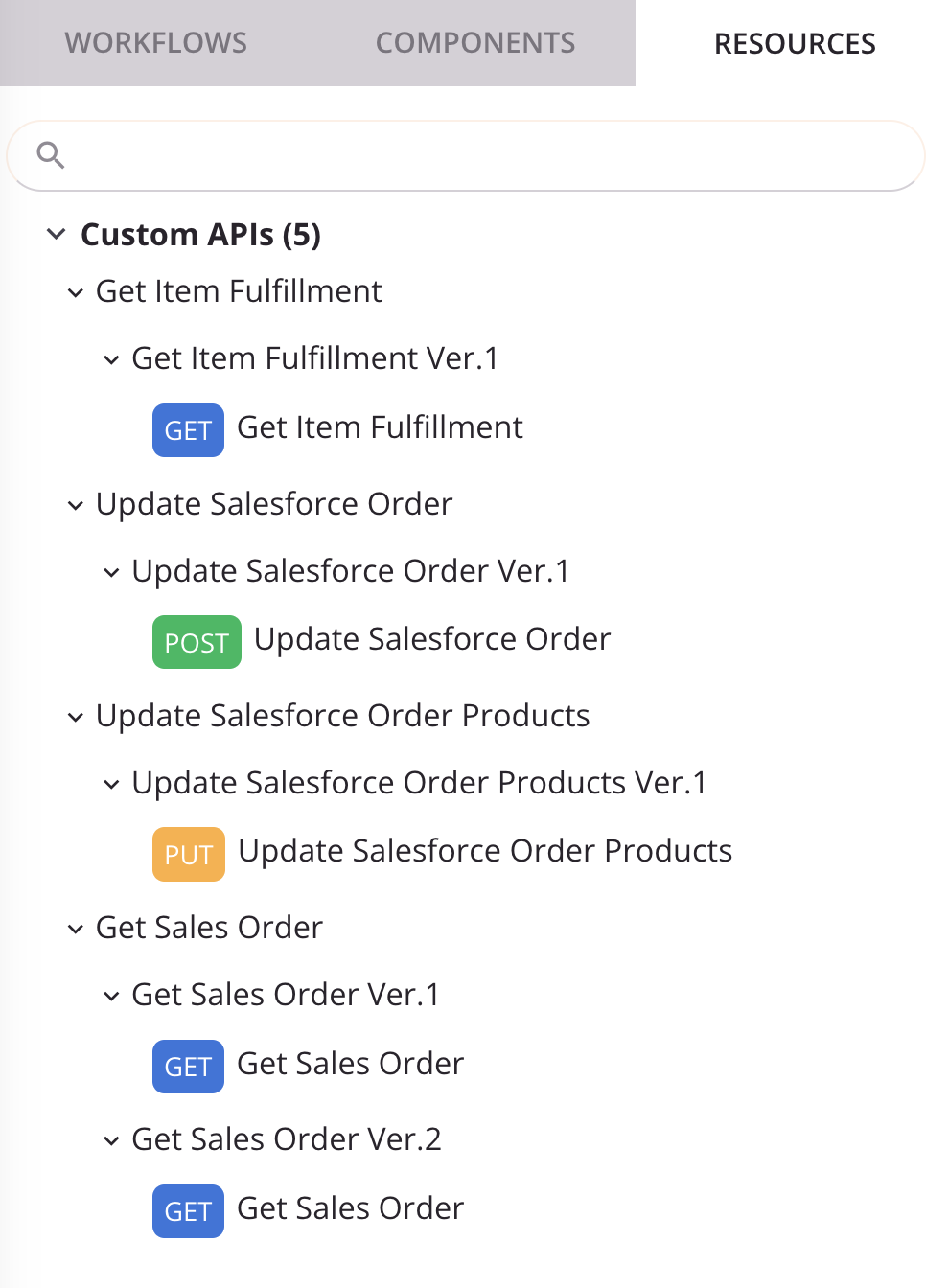This screenshot has width=949, height=1288.
Task: Collapse the Get Sales Order group chevron
Action: pyautogui.click(x=76, y=929)
